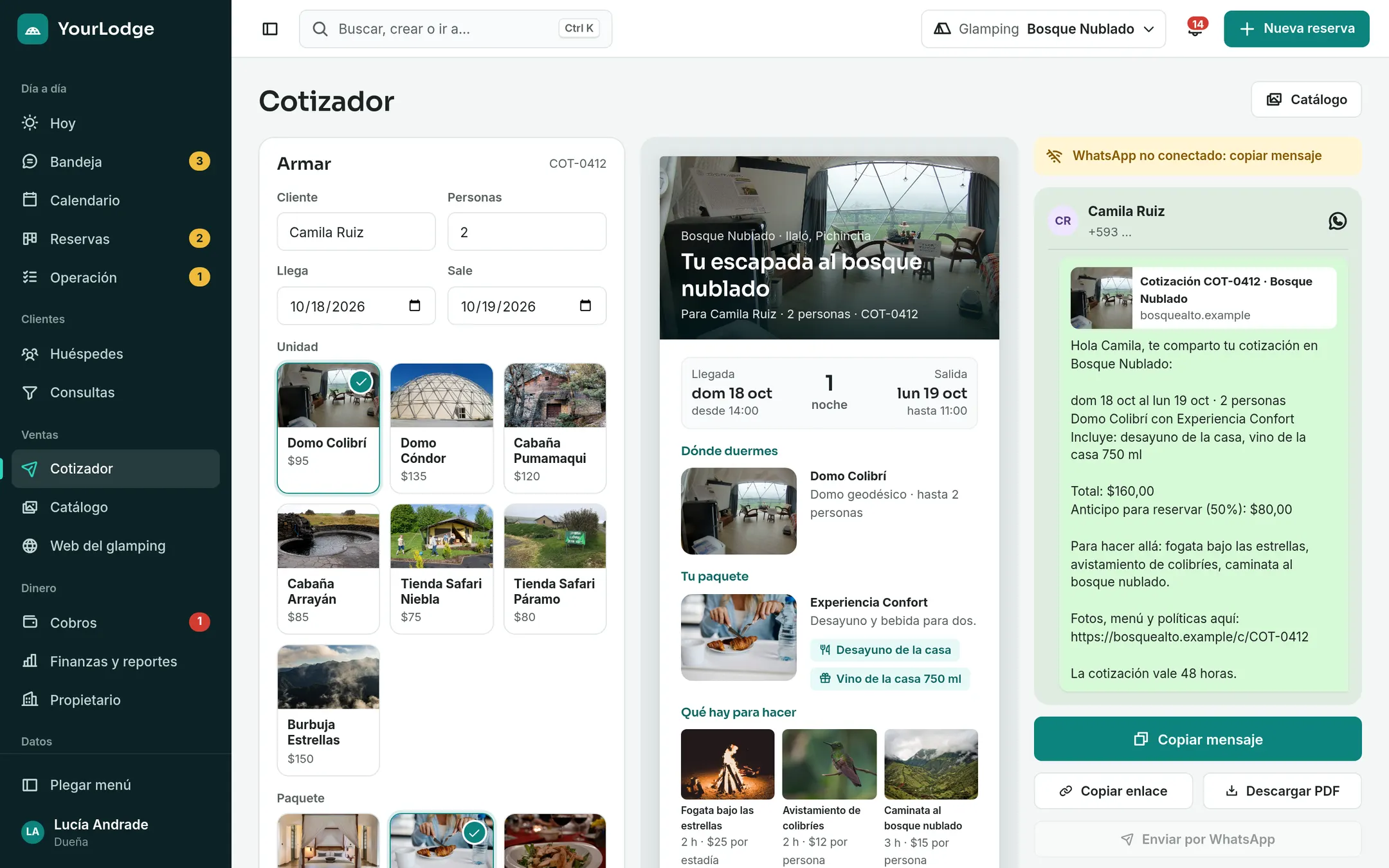Open Bandeja inbox
Screen dimensions: 1389x868
116,161
